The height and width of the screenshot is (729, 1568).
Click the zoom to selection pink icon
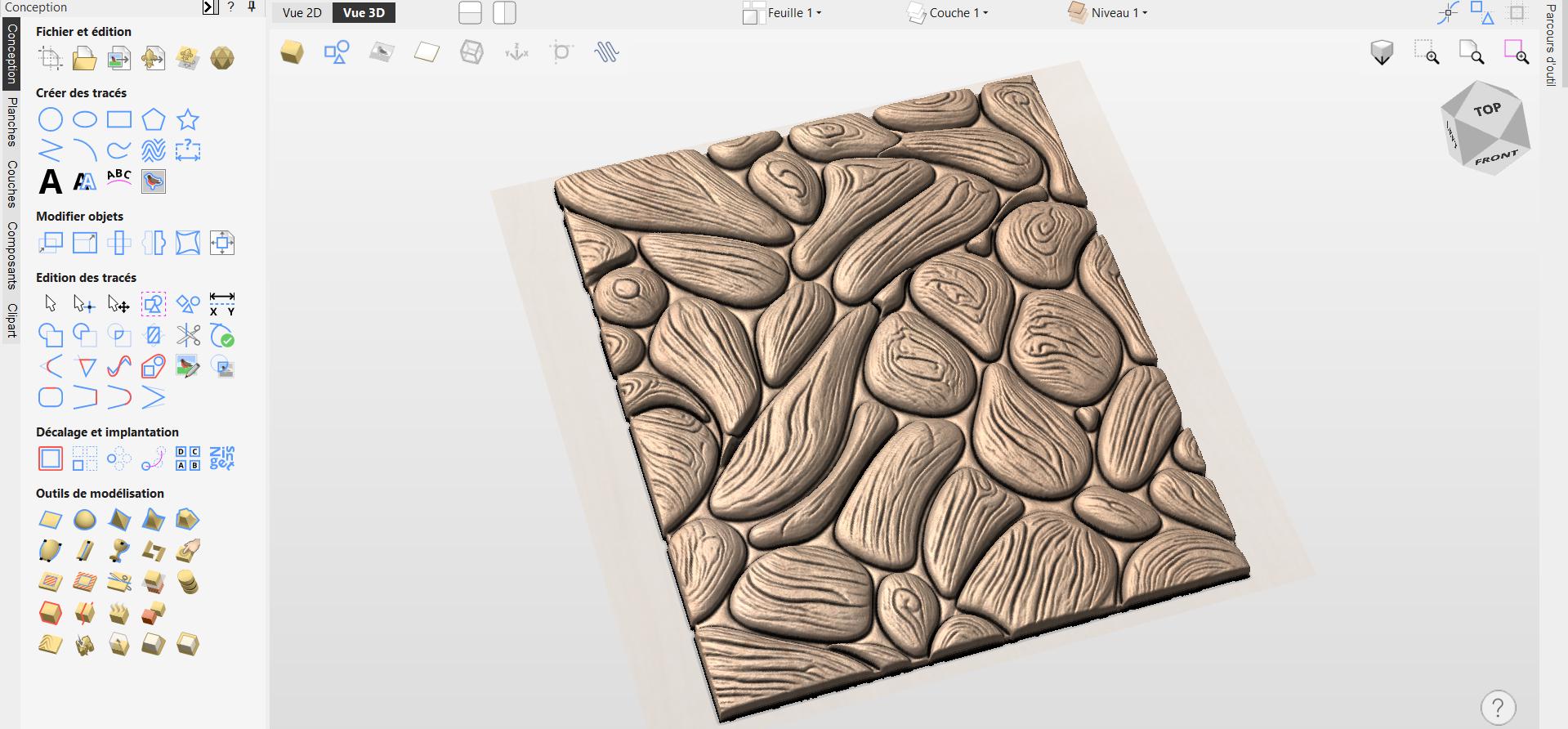[1517, 52]
